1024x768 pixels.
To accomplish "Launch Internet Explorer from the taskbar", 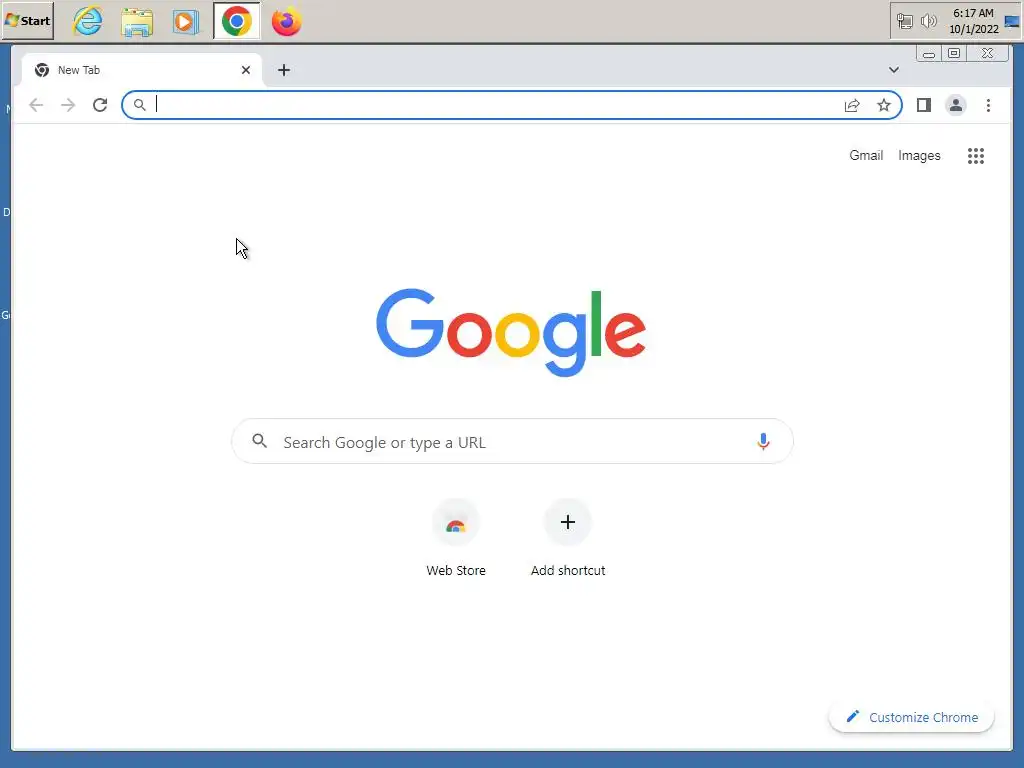I will click(x=88, y=21).
